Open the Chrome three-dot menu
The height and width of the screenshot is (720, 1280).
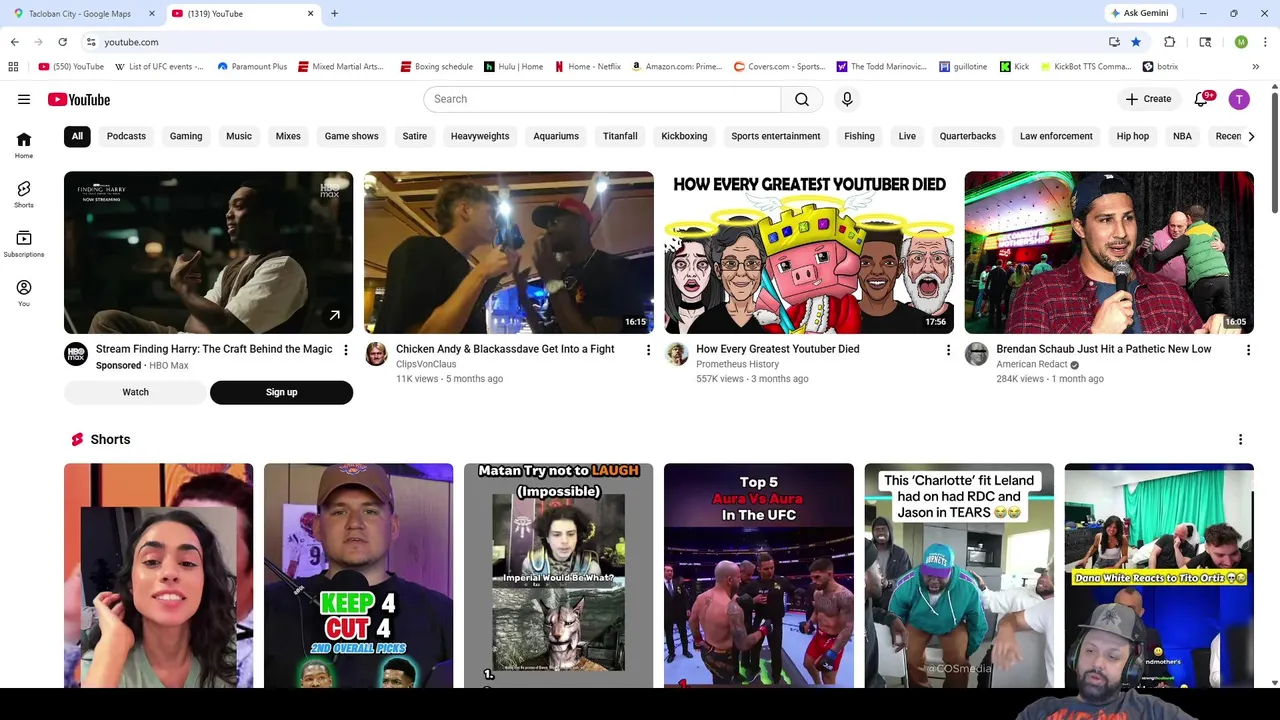coord(1265,42)
